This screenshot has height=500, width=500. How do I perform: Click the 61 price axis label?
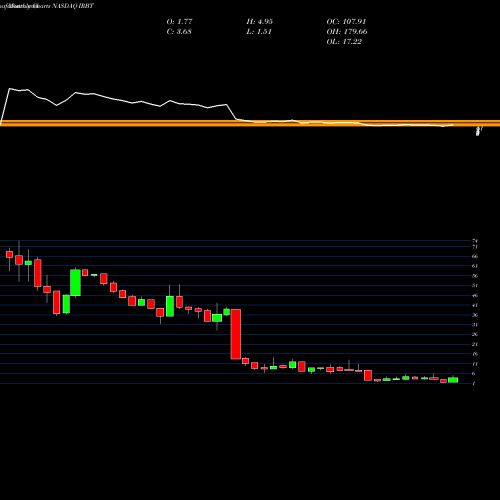click(x=475, y=266)
